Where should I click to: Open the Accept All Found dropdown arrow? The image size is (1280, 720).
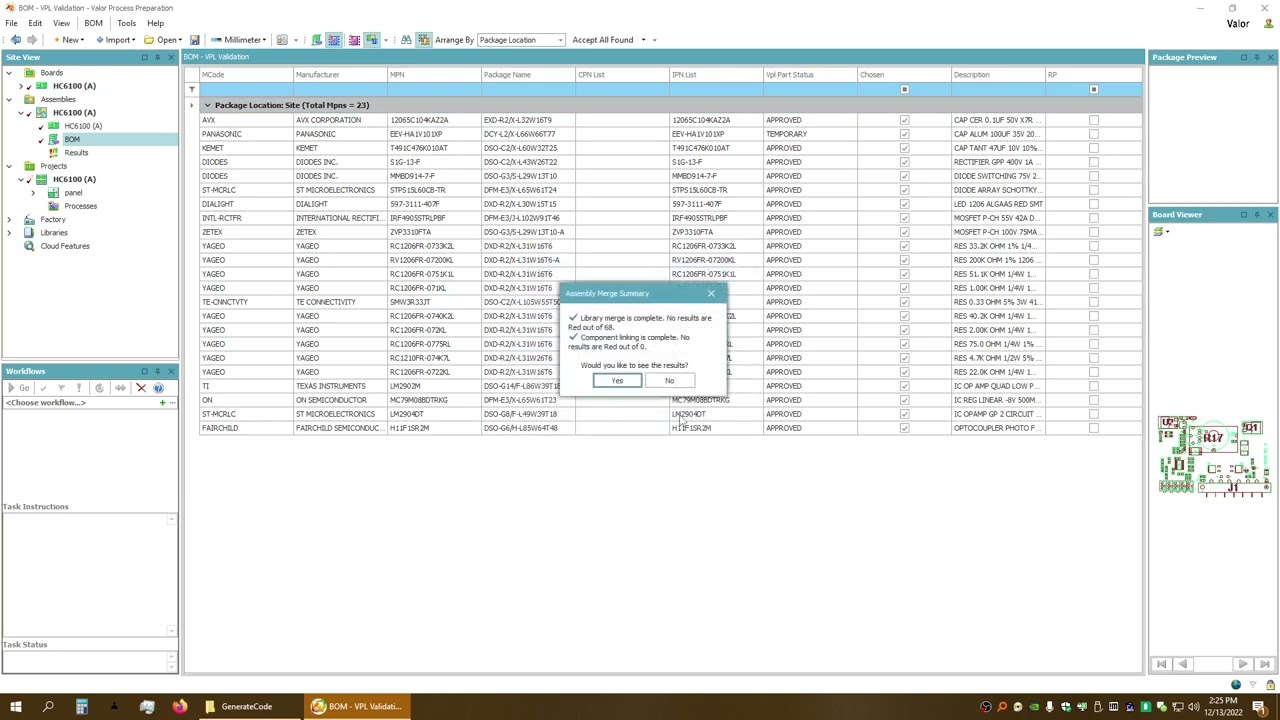643,40
